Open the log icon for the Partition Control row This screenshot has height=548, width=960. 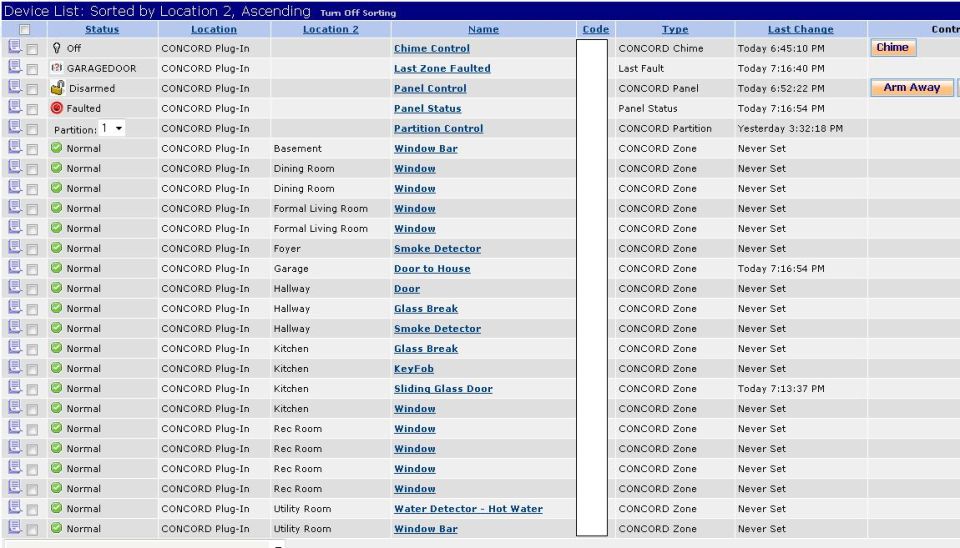tap(15, 127)
